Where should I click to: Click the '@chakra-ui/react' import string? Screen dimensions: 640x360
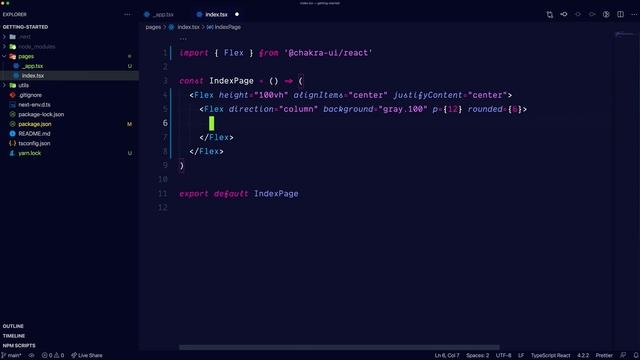(328, 53)
